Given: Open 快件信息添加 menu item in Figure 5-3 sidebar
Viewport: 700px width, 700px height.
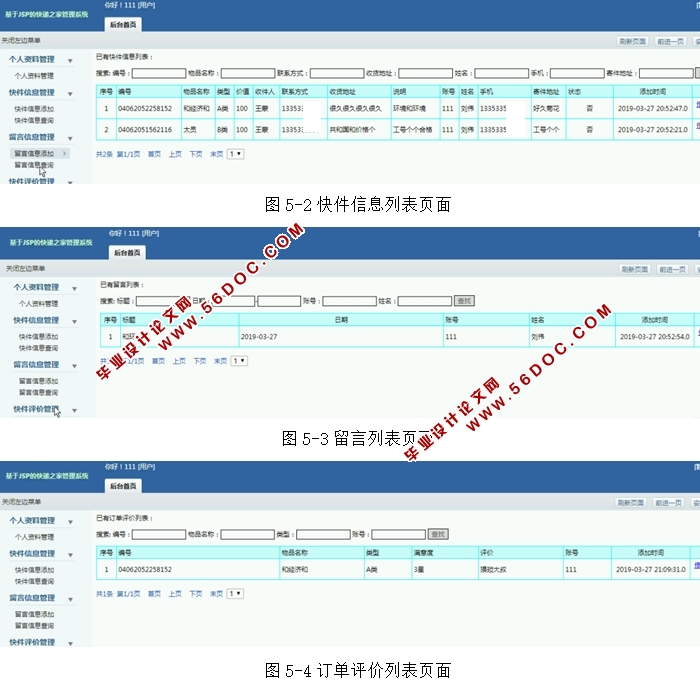Looking at the screenshot, I should point(38,337).
